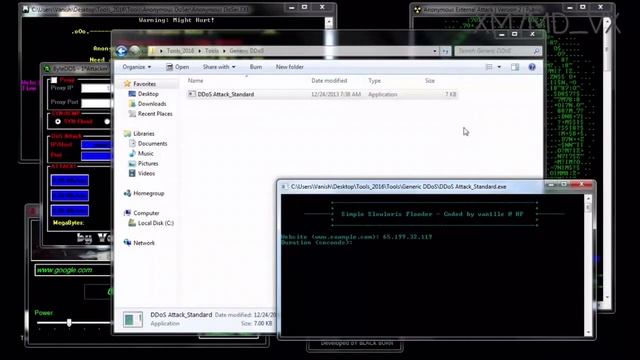Click the third blue attack button in ByteDDOS

click(70, 211)
